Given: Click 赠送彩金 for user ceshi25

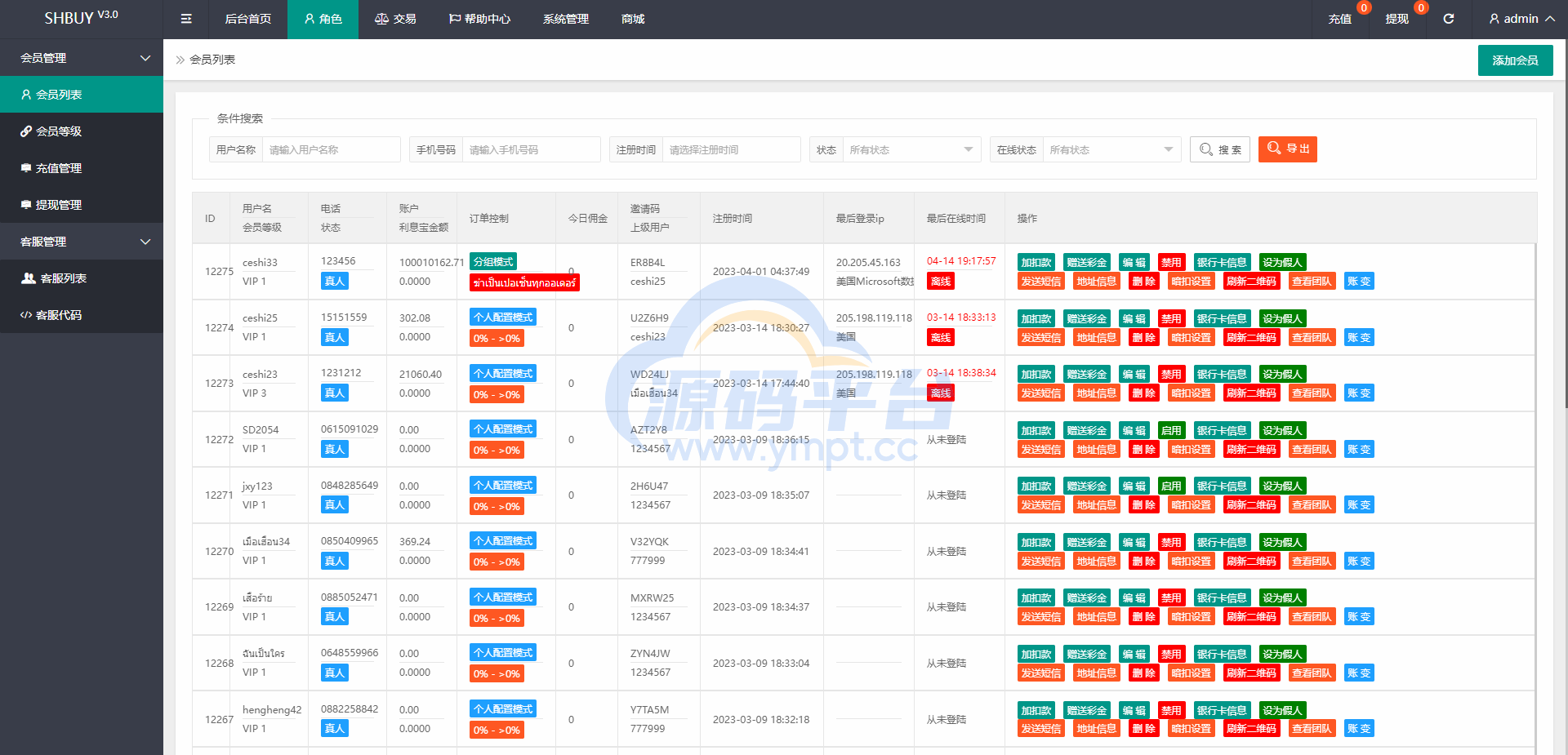Looking at the screenshot, I should point(1087,318).
